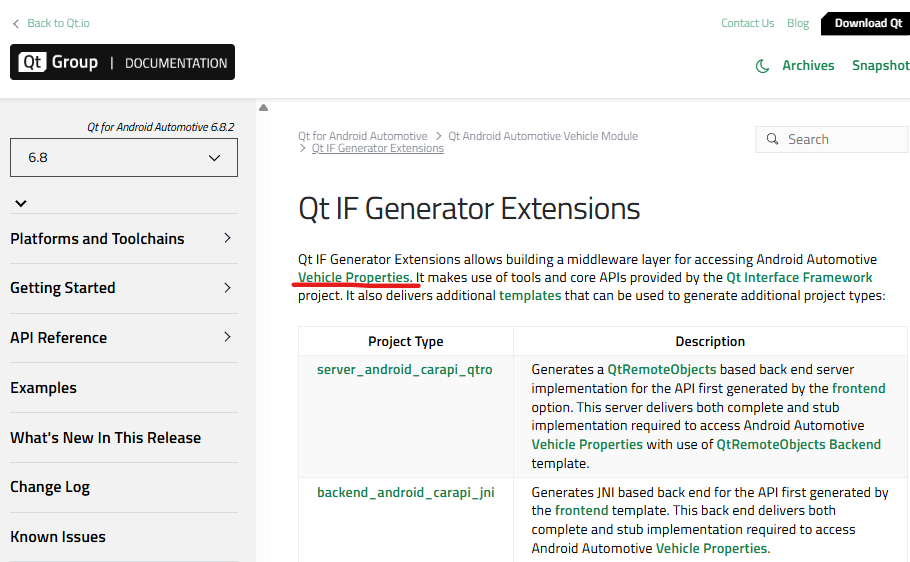Click Qt for Android Automotive 6.8.2 label
The image size is (910, 562).
161,127
